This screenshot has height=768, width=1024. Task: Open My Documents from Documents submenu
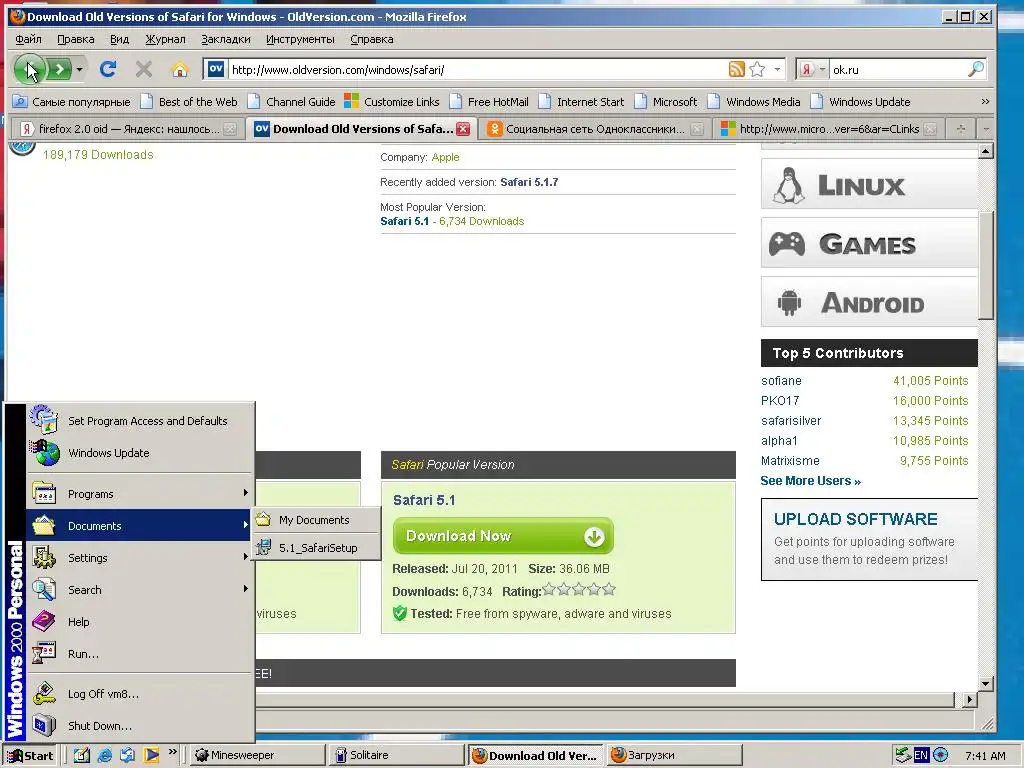pyautogui.click(x=317, y=520)
